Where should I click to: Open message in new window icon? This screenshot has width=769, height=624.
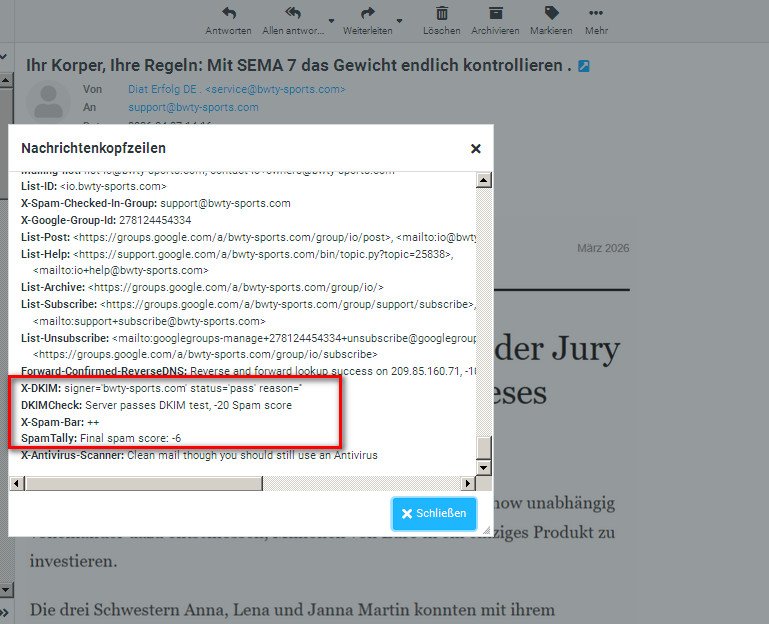click(x=584, y=67)
